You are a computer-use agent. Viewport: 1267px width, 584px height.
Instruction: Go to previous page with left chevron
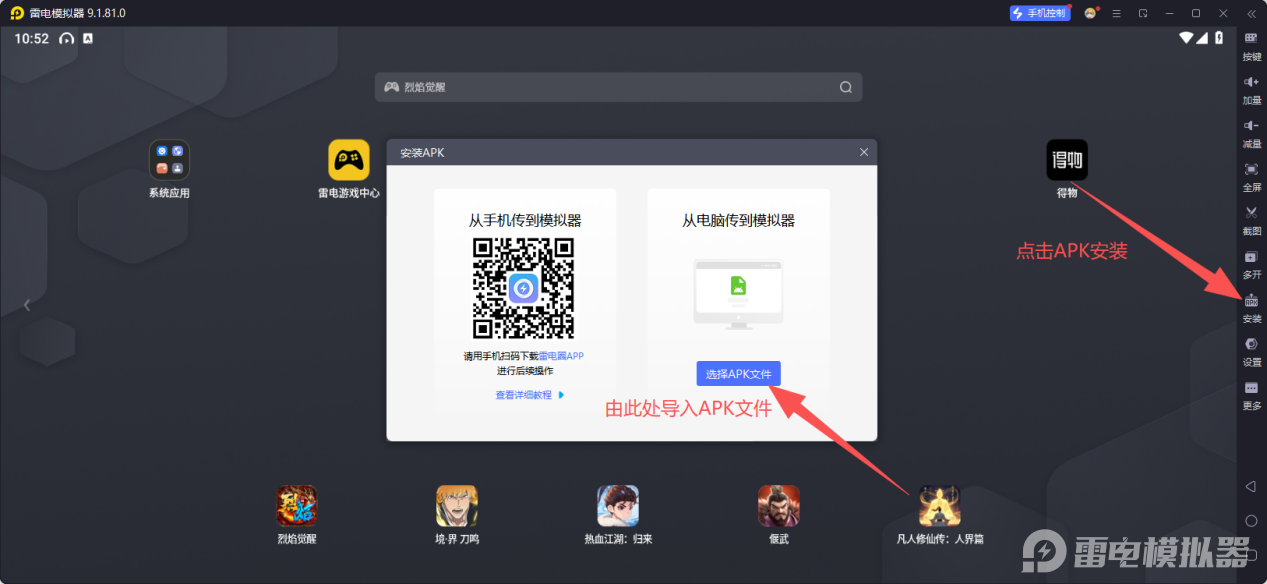[x=27, y=305]
